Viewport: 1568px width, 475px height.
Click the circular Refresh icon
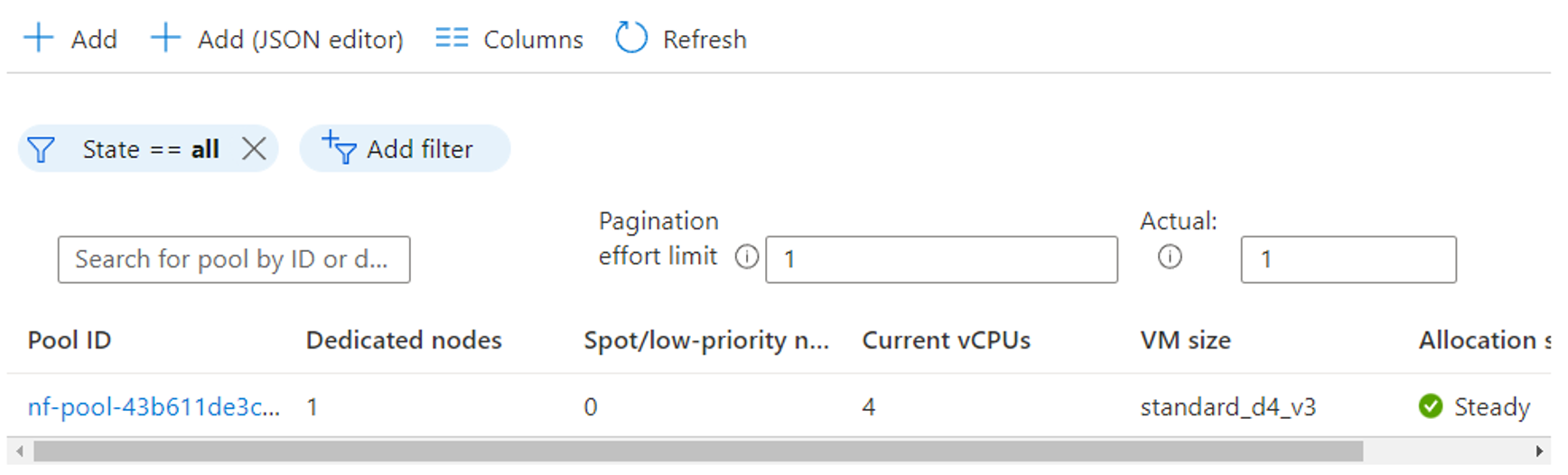point(631,39)
